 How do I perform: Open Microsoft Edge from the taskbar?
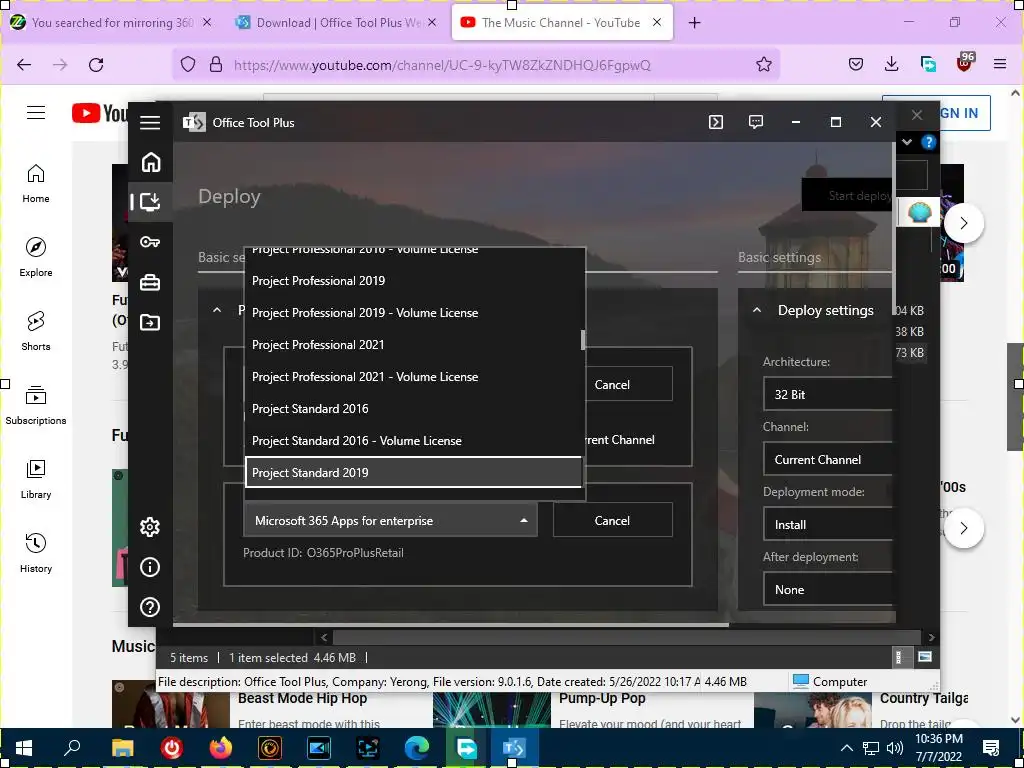click(x=417, y=748)
